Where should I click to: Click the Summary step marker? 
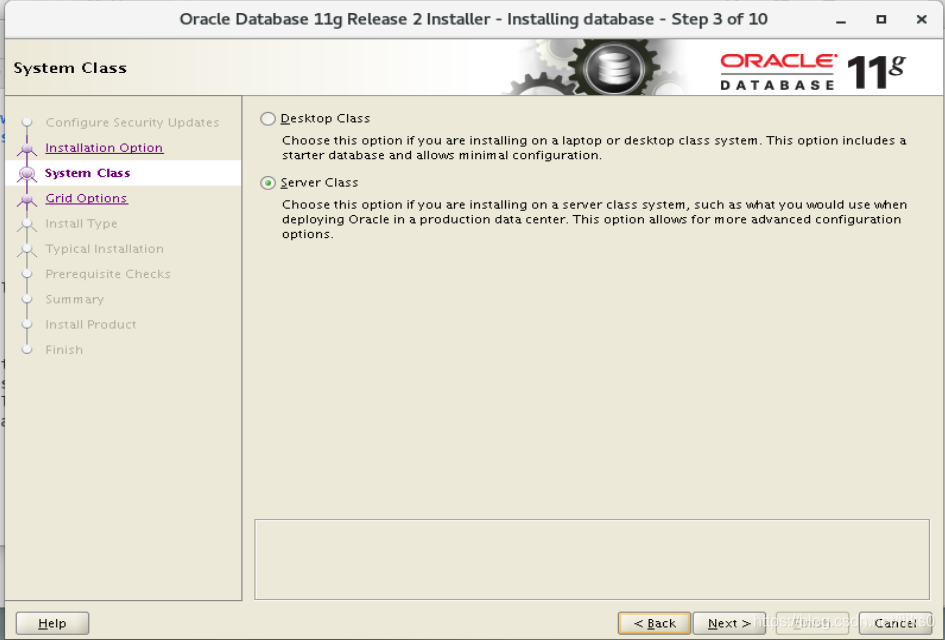27,300
